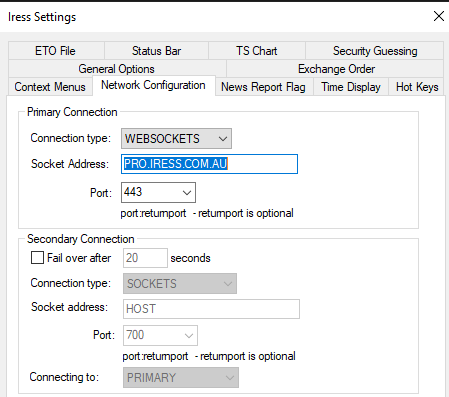Screen dimensions: 449x397
Task: Click the Iress Settings window title
Action: 42,17
